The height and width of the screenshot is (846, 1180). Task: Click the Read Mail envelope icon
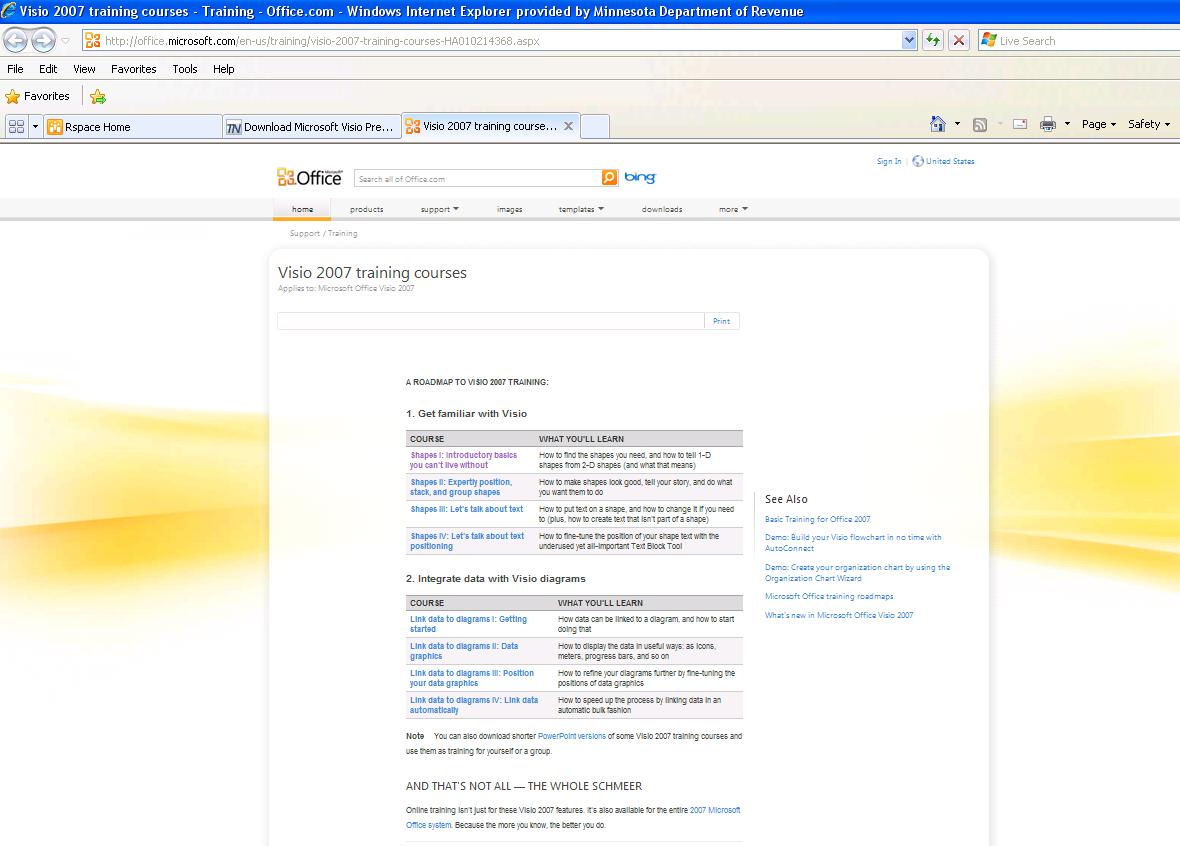click(x=1020, y=124)
